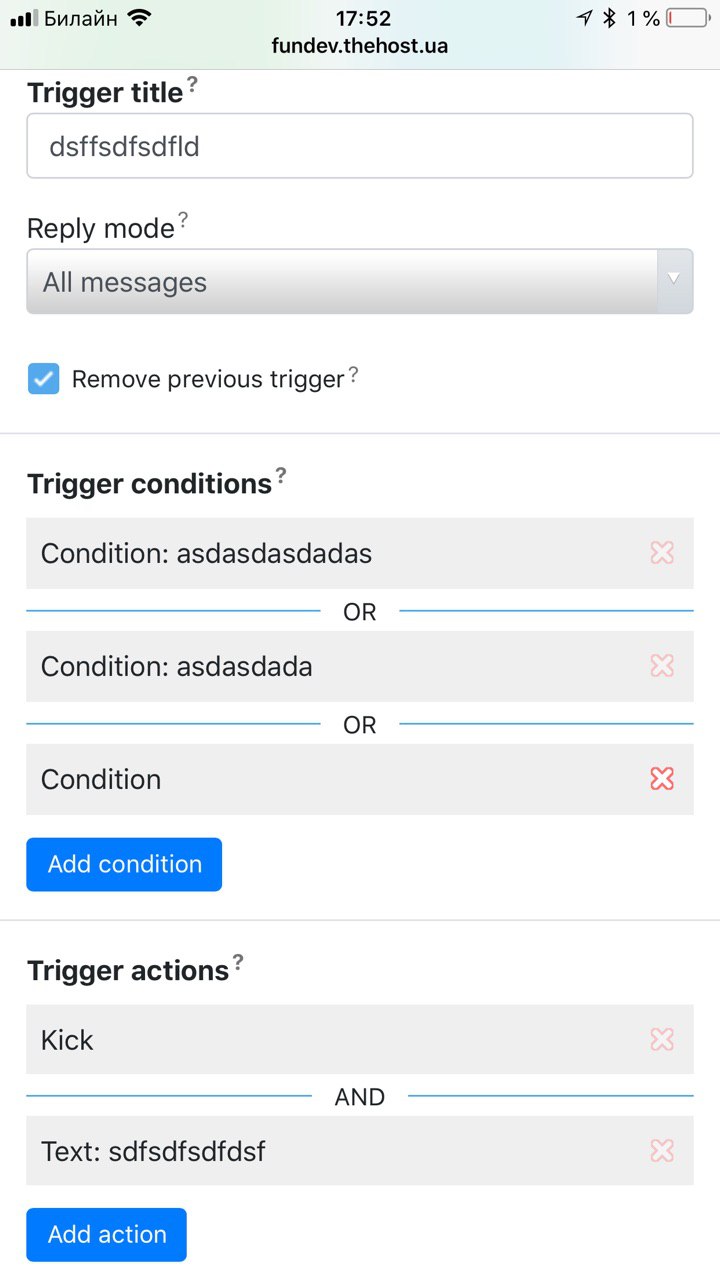Click the Reply mode dropdown arrow
Viewport: 720px width, 1280px height.
click(x=674, y=279)
